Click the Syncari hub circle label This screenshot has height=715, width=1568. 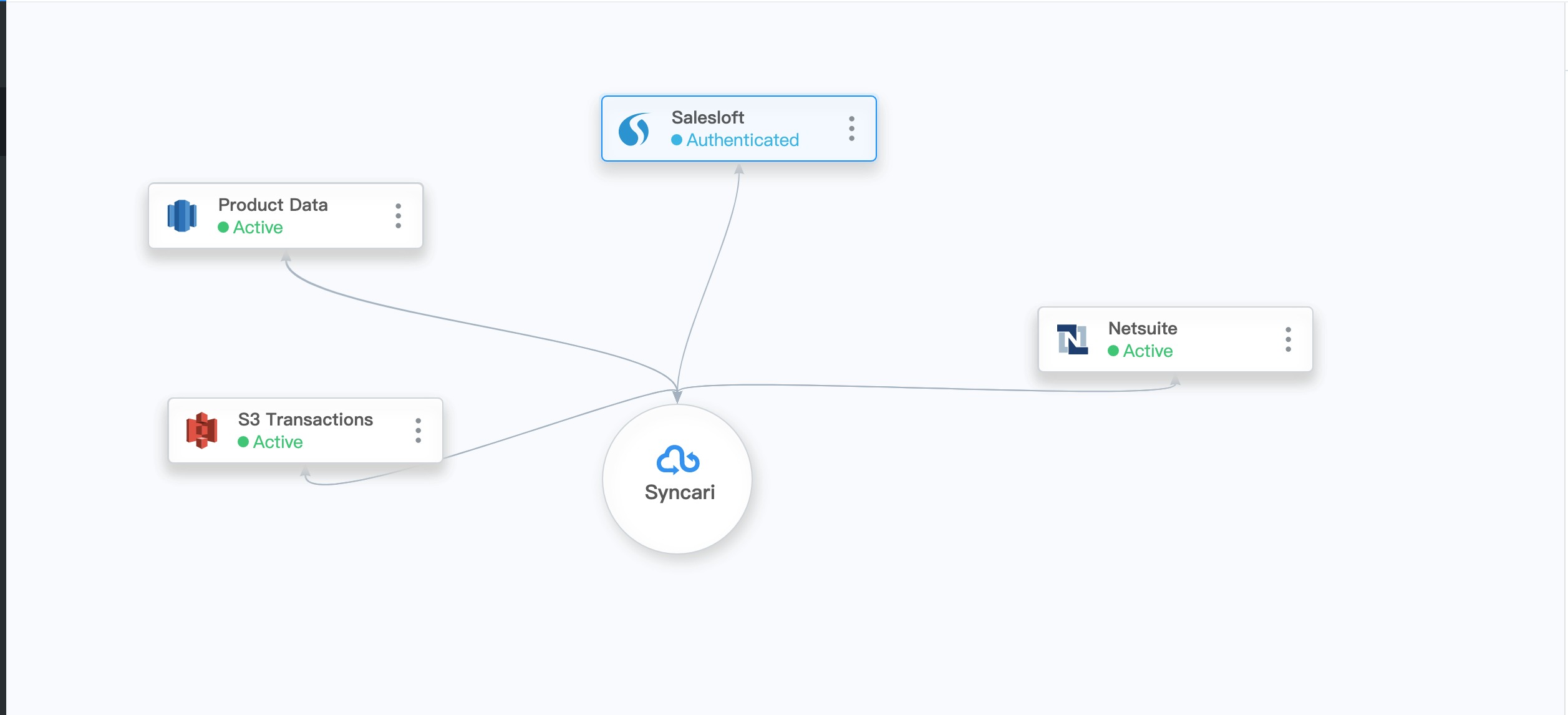[679, 492]
